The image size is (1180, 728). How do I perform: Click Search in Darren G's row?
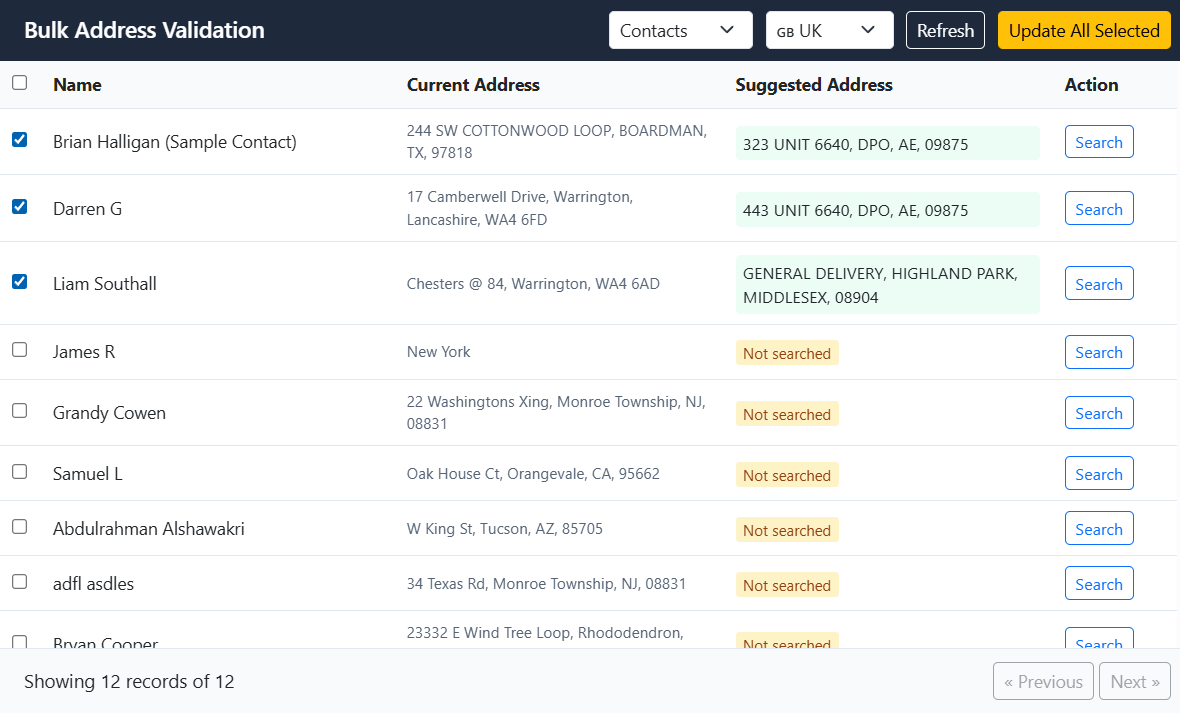[x=1098, y=209]
